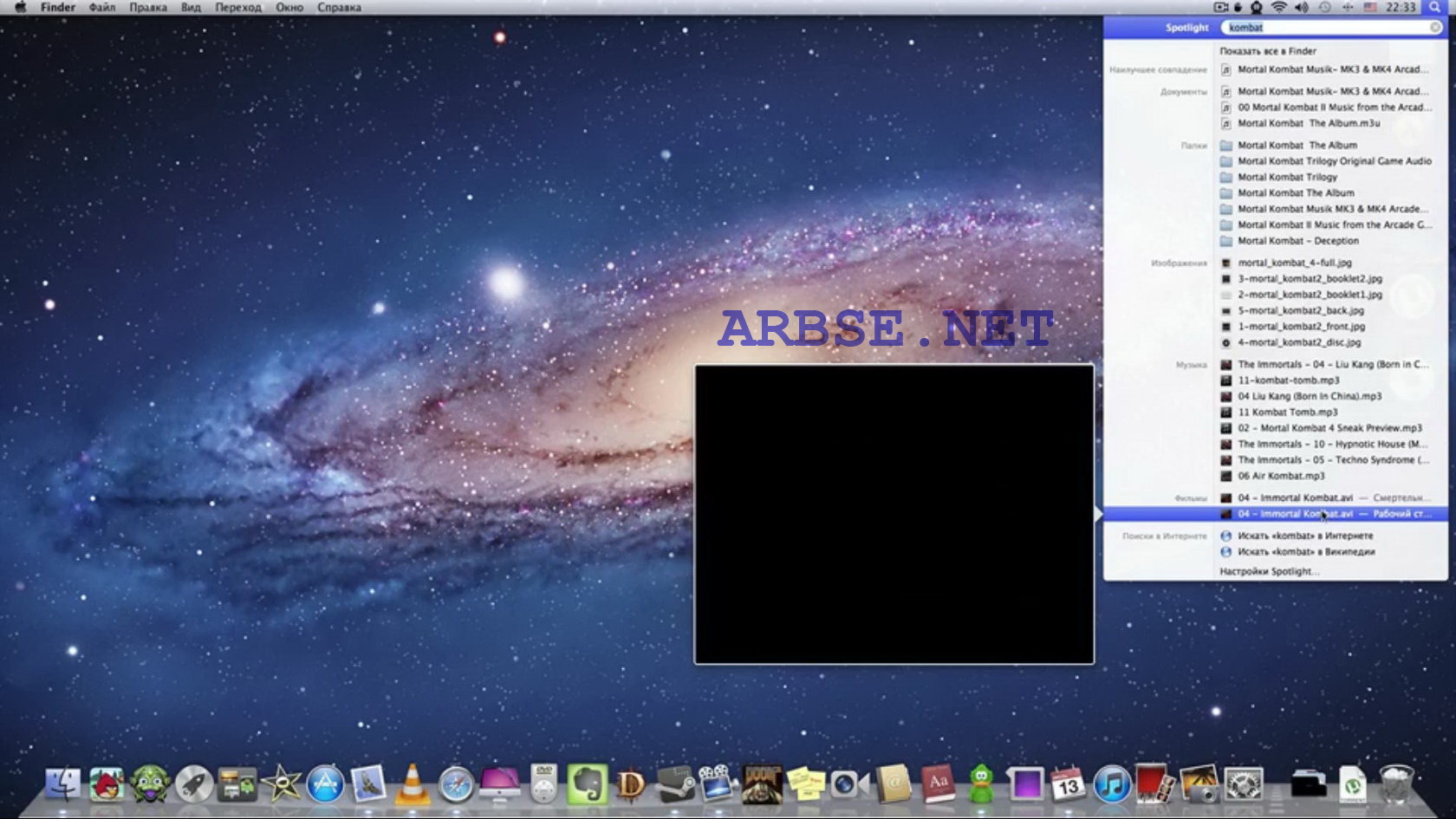
Task: Open Time Machine menu bar icon
Action: (x=1324, y=7)
